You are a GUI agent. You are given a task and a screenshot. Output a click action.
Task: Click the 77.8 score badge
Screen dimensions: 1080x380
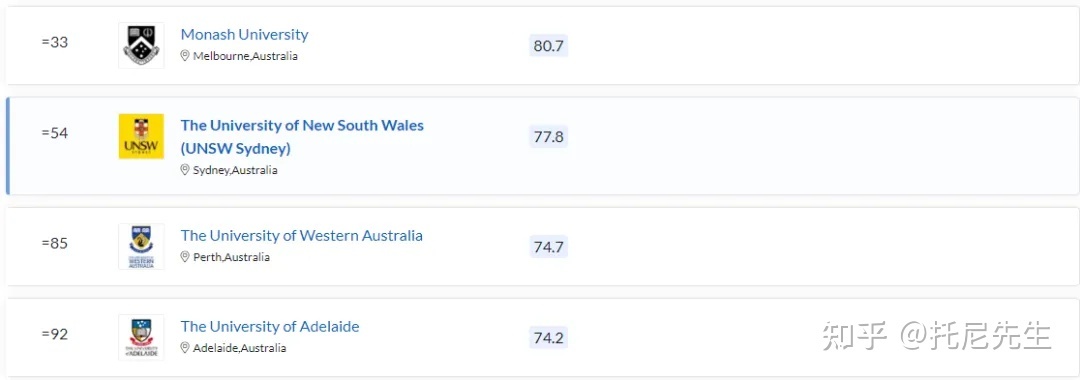[x=548, y=137]
